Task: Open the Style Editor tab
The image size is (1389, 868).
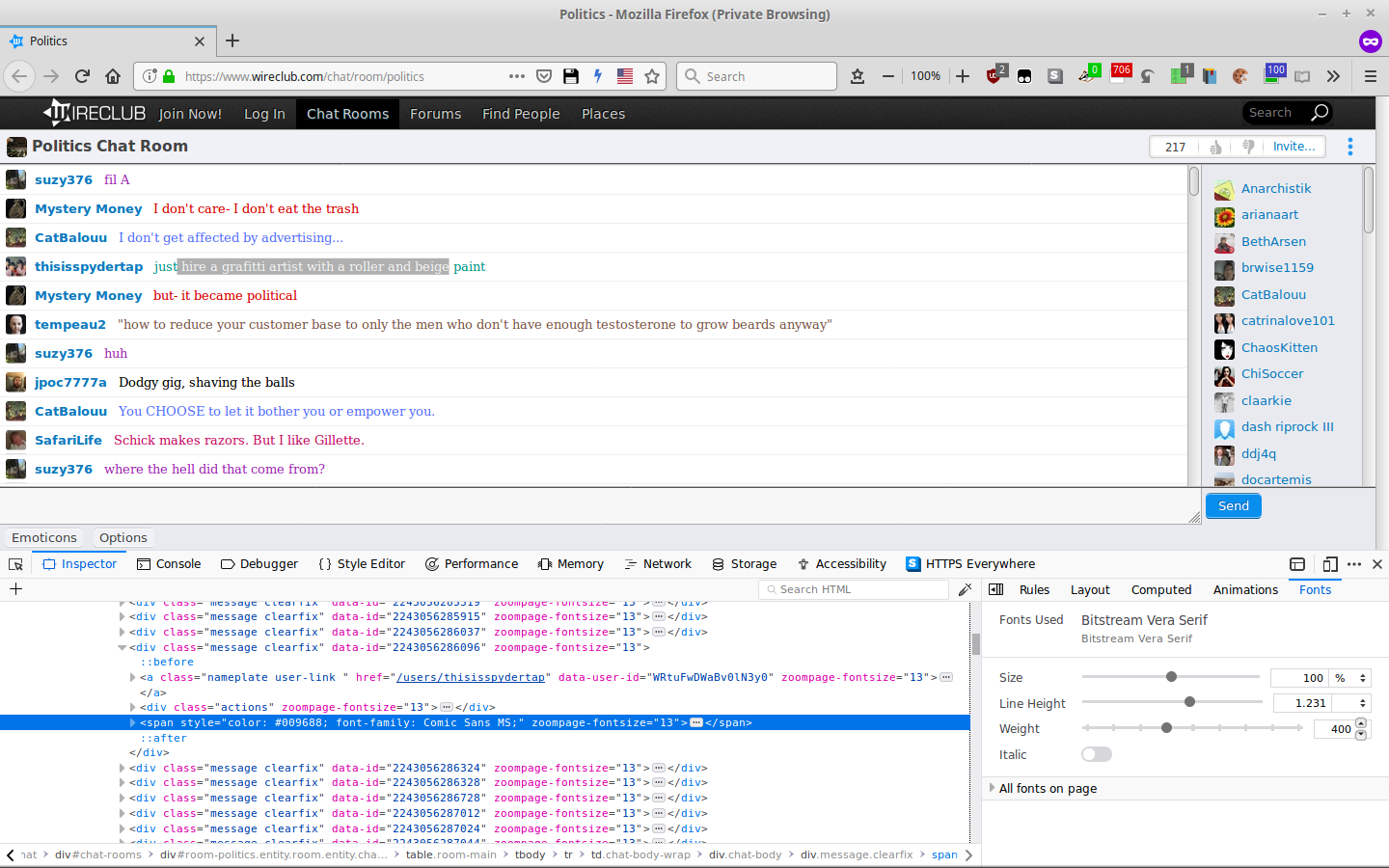Action: pos(362,564)
